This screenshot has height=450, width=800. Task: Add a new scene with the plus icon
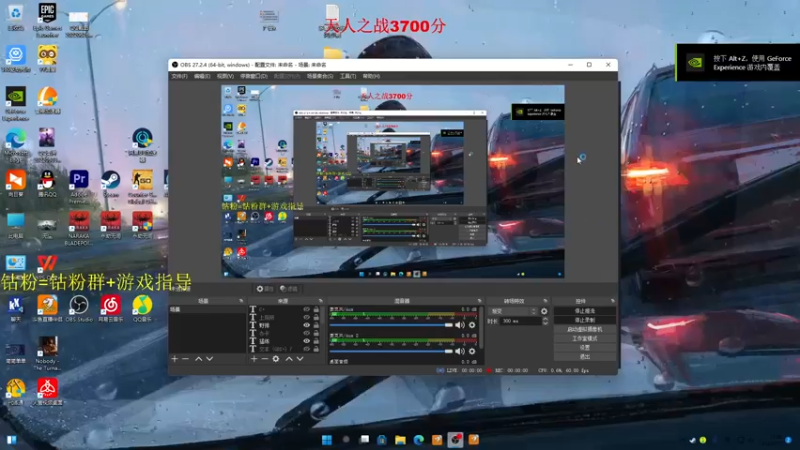174,359
